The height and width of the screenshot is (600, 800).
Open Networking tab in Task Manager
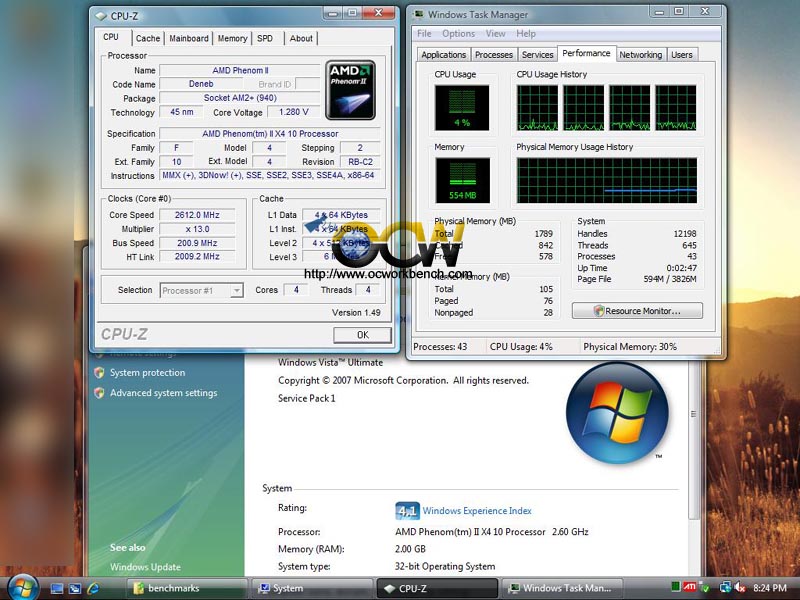pos(641,55)
